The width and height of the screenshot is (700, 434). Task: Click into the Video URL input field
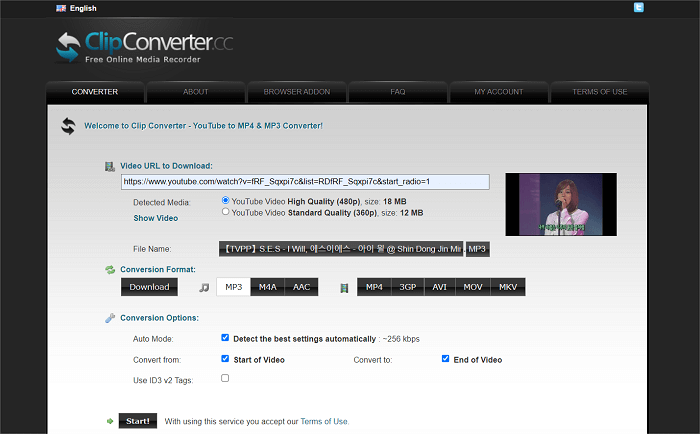click(x=305, y=182)
